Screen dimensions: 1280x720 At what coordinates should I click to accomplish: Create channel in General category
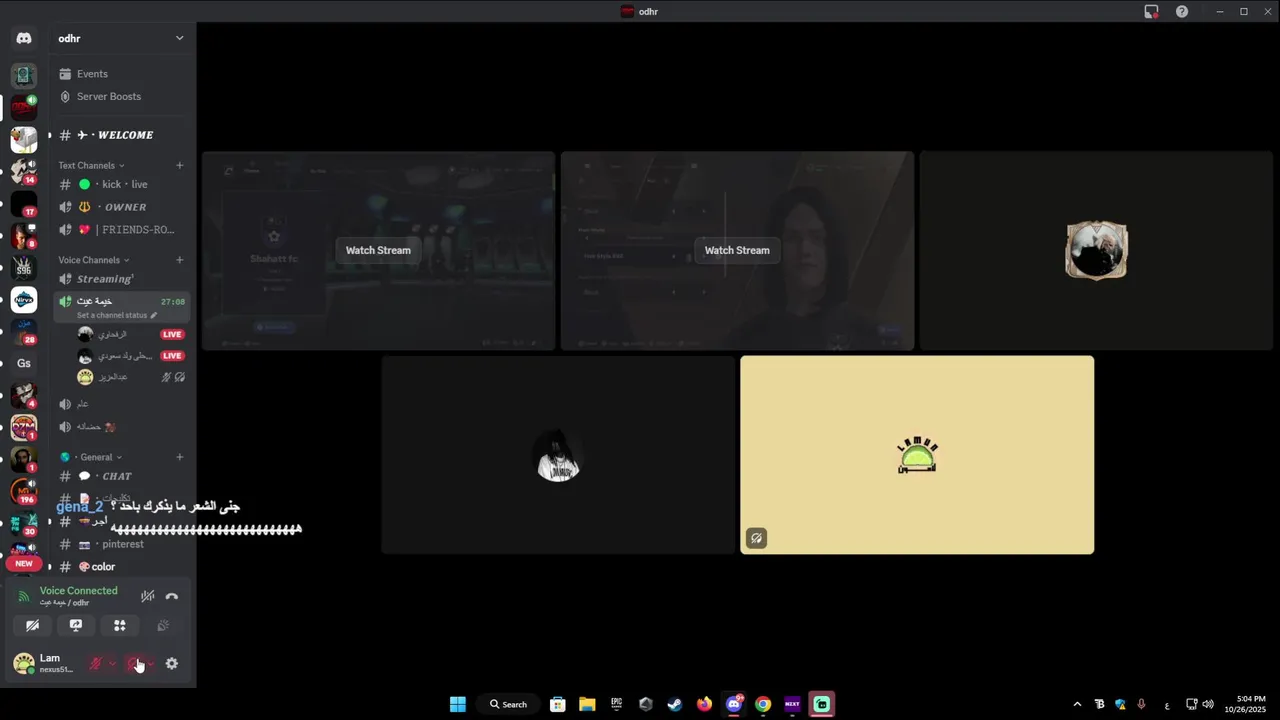pyautogui.click(x=180, y=457)
